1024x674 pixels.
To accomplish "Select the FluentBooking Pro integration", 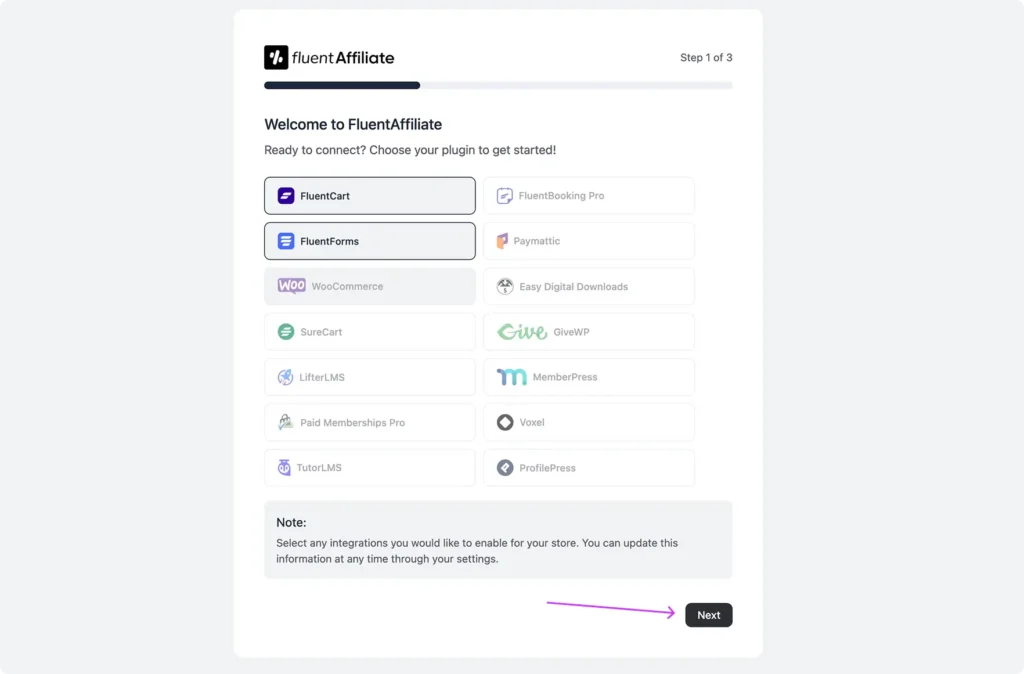I will point(589,195).
